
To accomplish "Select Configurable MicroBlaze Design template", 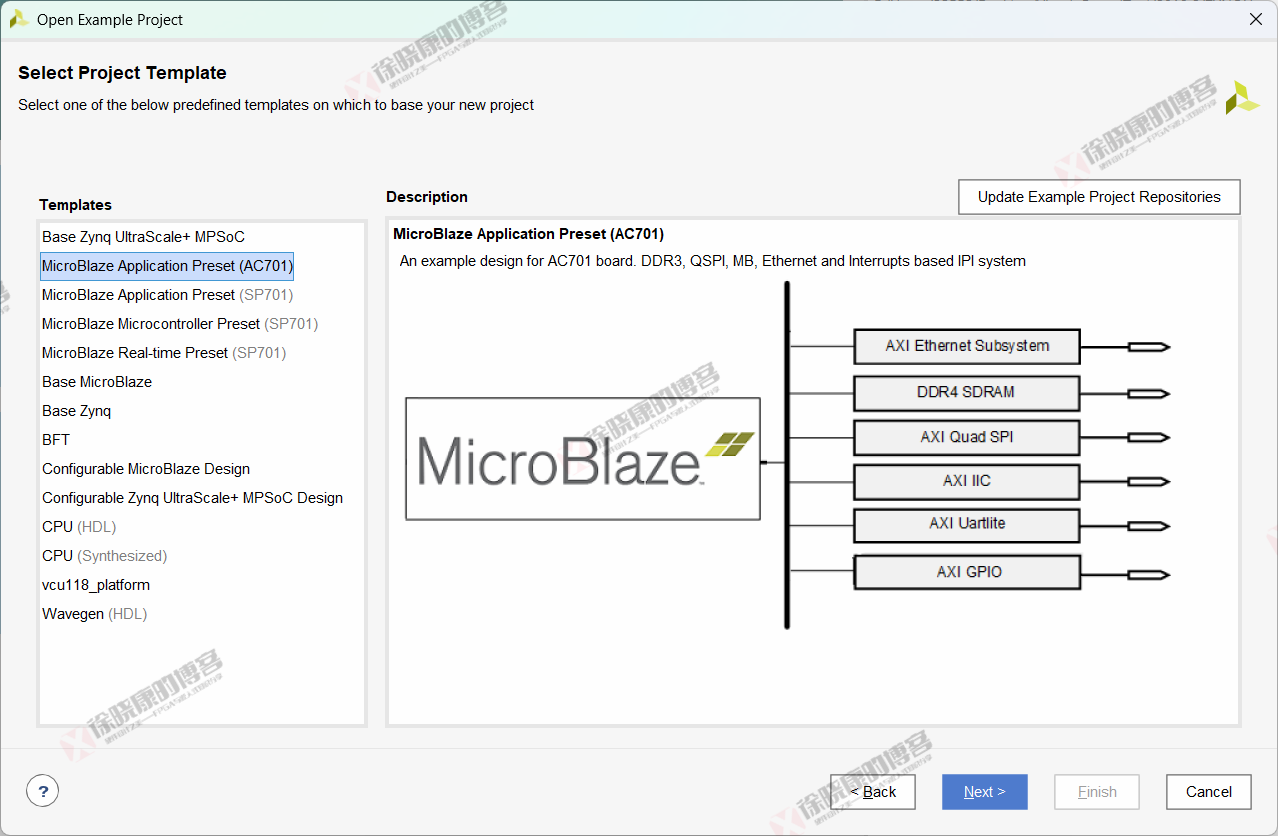I will click(x=146, y=469).
